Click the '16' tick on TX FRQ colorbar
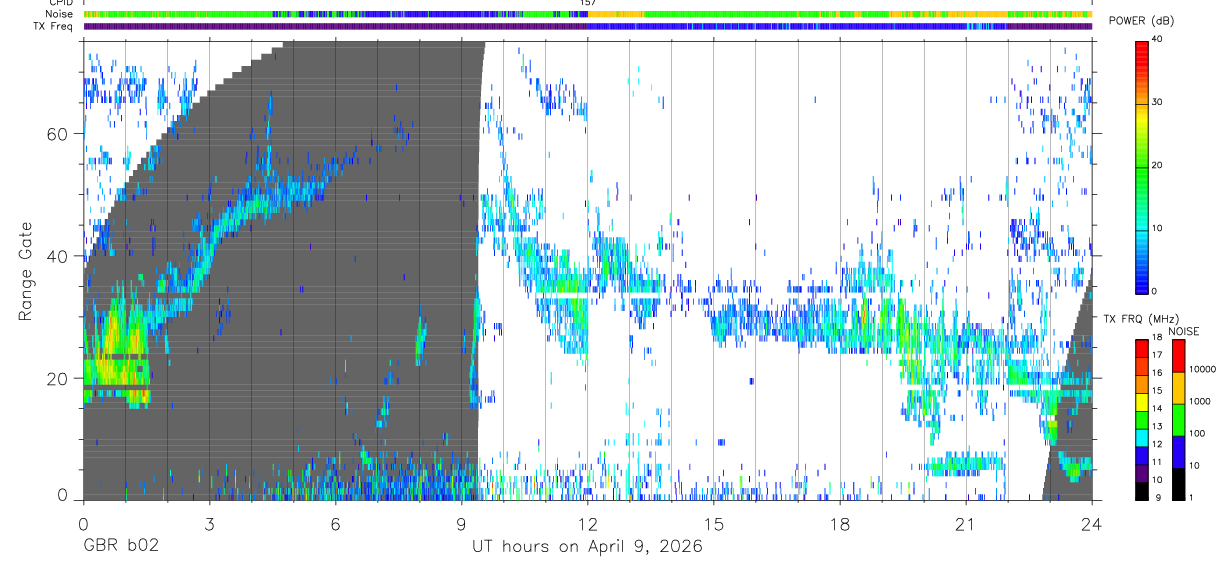 pos(1159,374)
